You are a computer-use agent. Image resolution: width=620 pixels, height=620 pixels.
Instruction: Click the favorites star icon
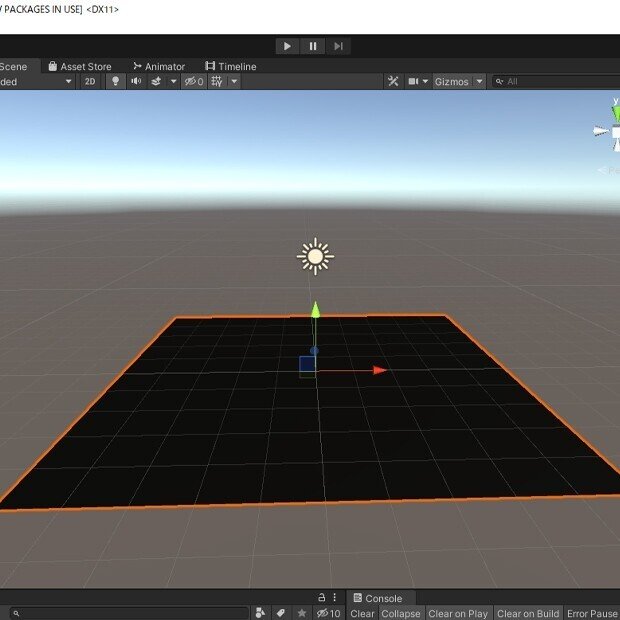302,613
